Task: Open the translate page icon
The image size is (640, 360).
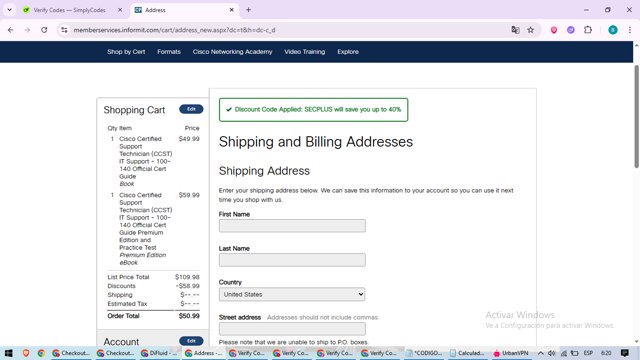Action: pos(515,30)
